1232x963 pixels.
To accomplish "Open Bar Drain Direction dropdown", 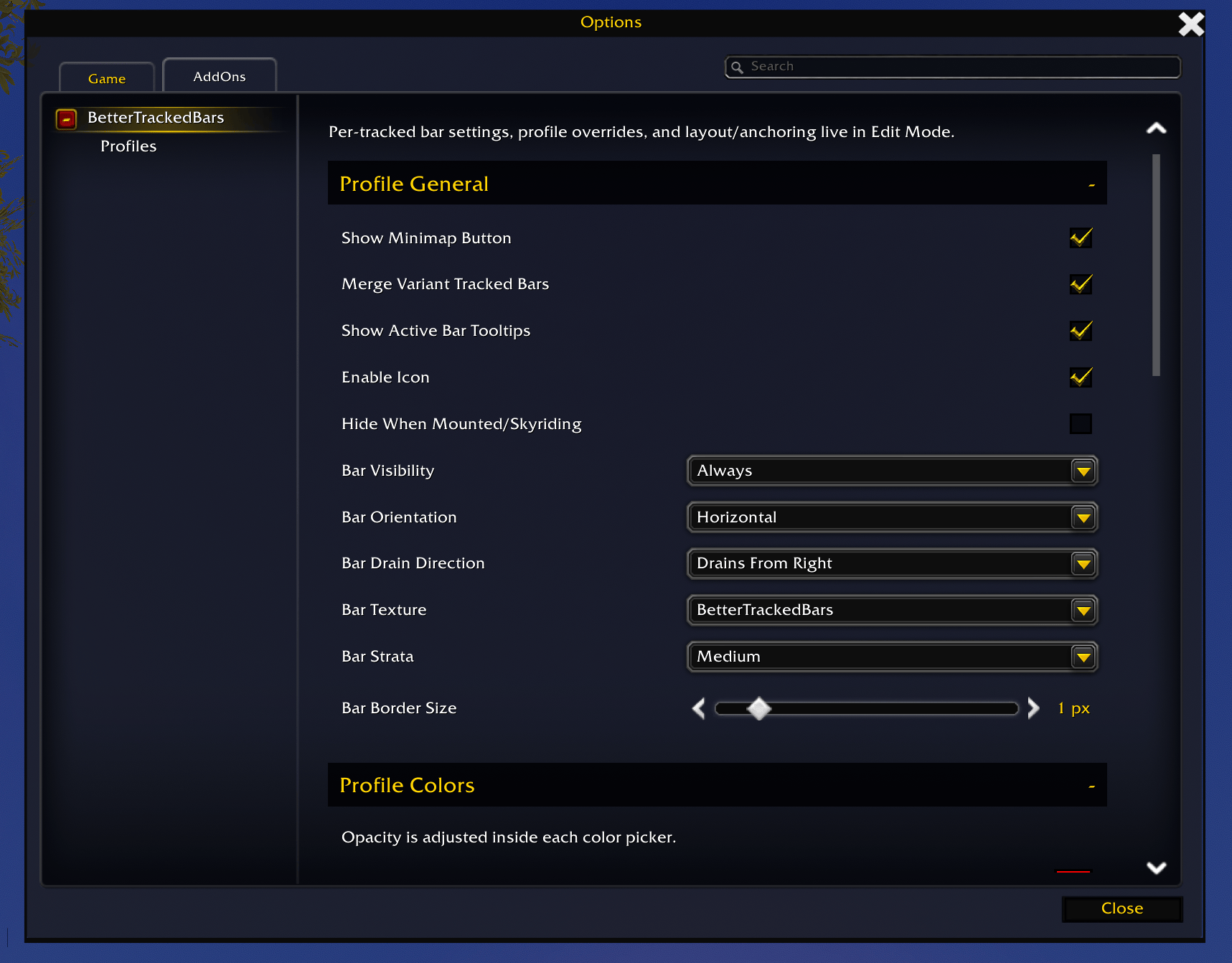I will pyautogui.click(x=892, y=563).
